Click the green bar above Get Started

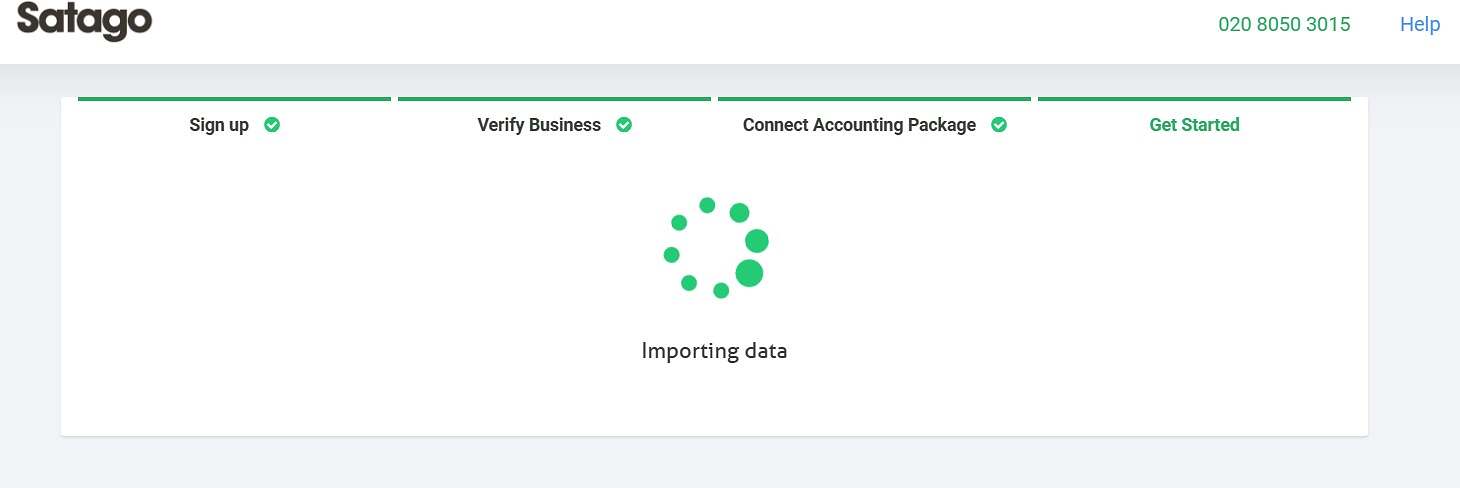[x=1194, y=99]
